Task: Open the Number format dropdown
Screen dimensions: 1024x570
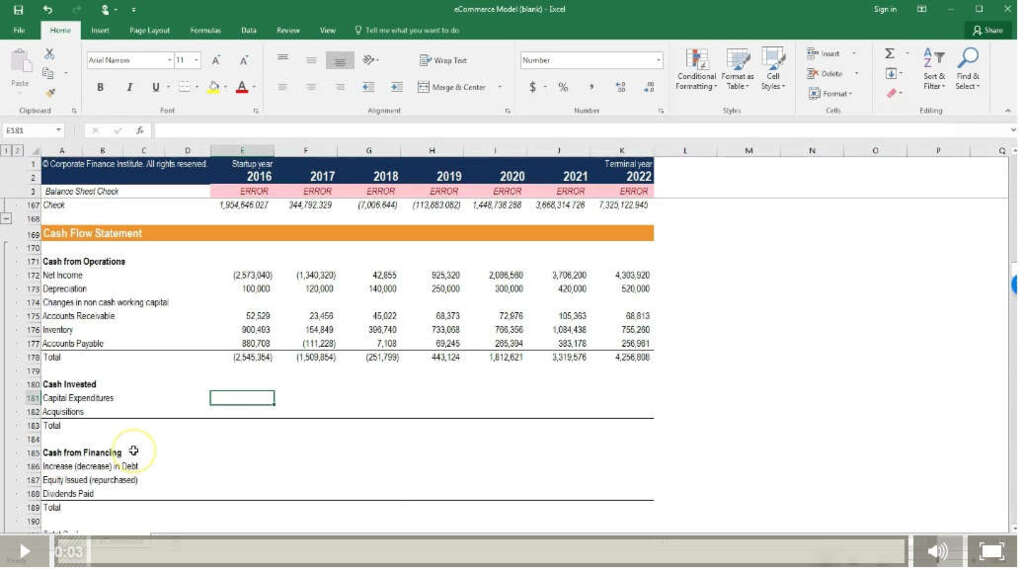Action: click(658, 61)
